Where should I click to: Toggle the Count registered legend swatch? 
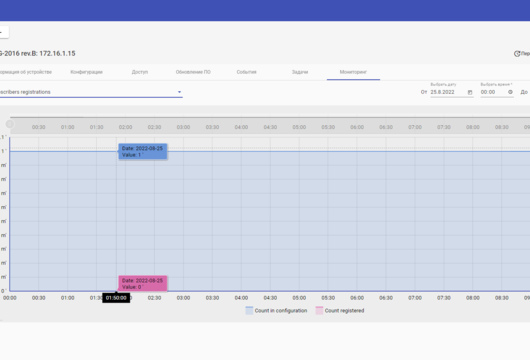pyautogui.click(x=319, y=310)
